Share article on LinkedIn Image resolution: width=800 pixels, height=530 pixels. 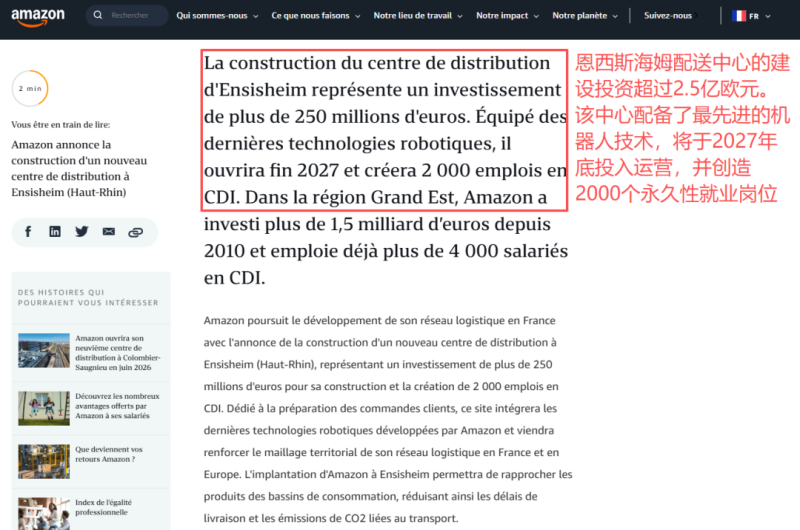[55, 232]
